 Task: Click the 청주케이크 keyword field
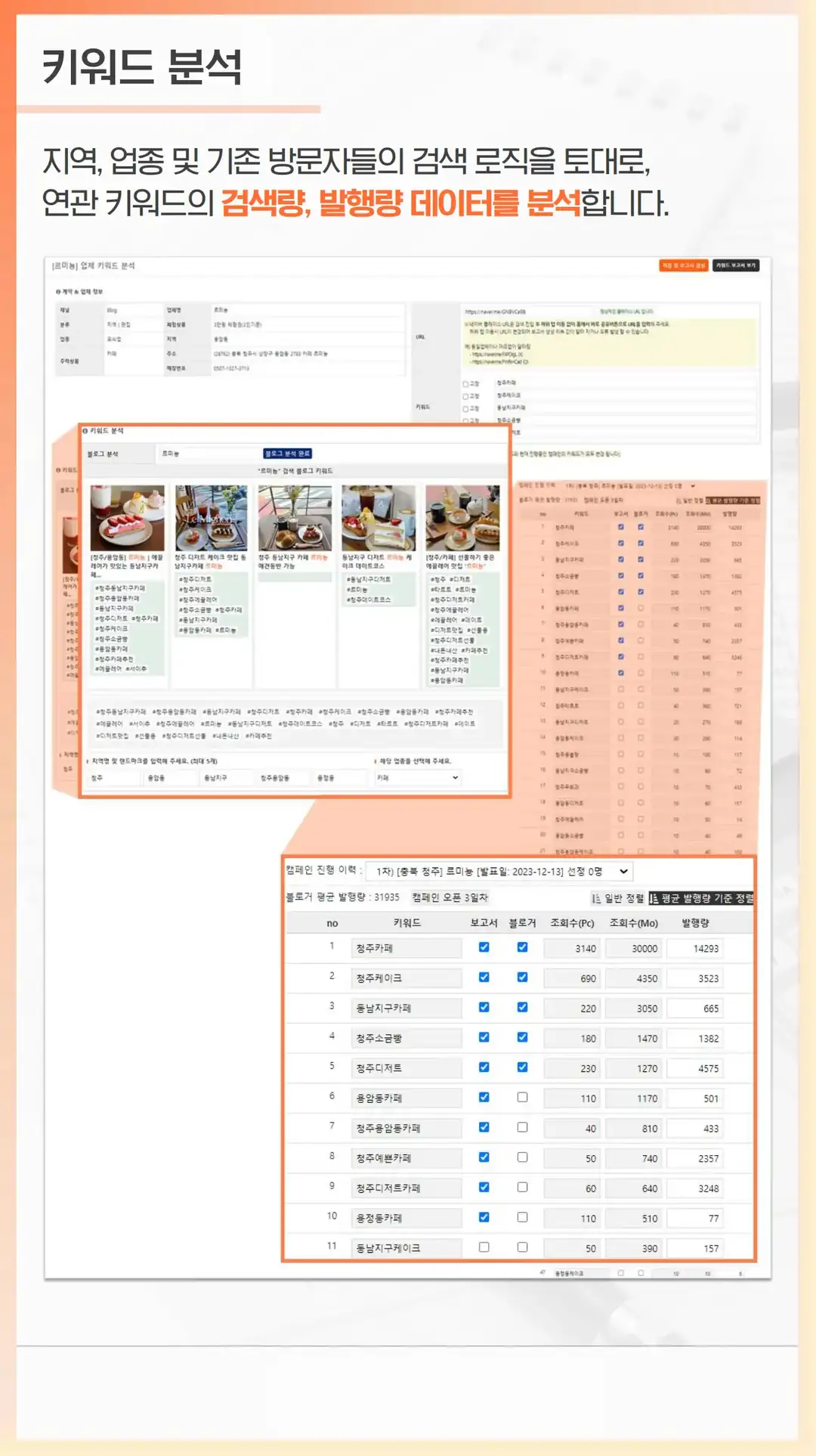tap(406, 978)
